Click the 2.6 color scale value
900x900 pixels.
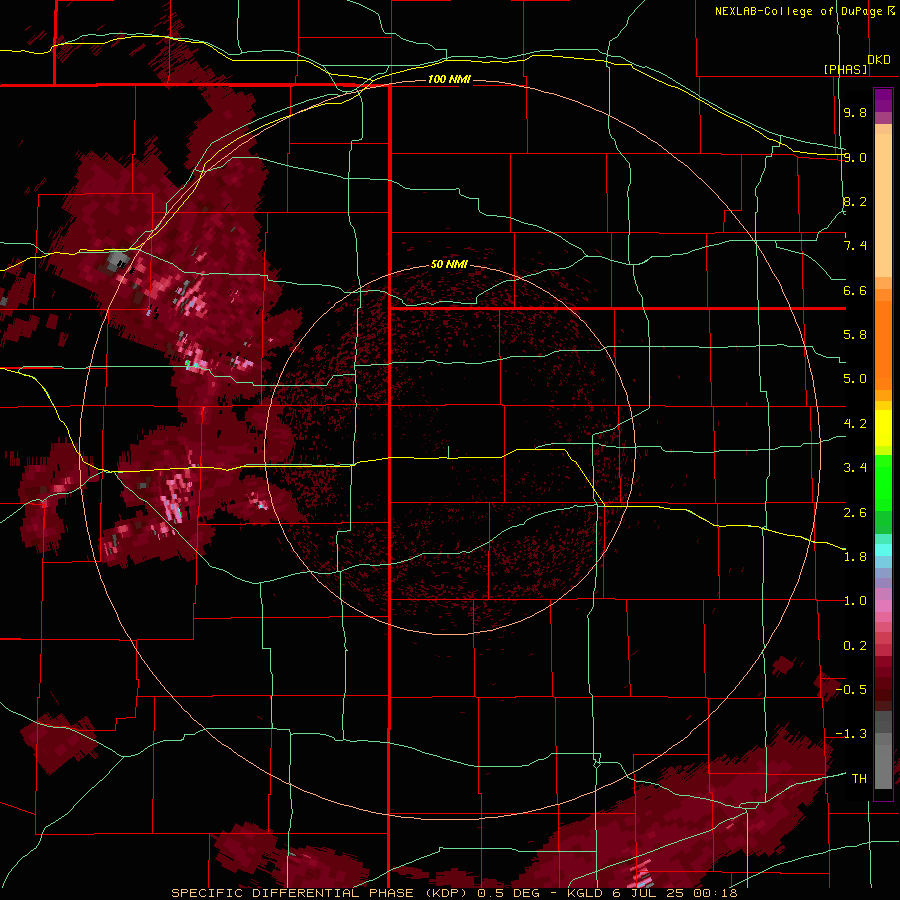coord(855,512)
